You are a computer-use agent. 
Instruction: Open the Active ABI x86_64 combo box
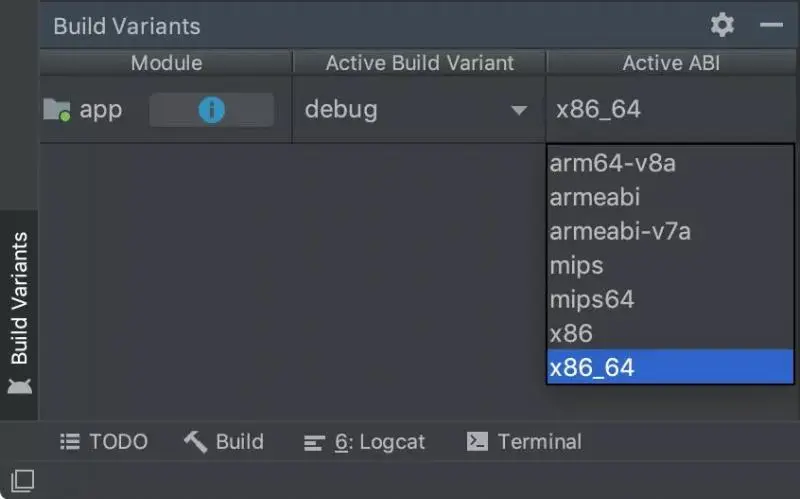(x=670, y=110)
